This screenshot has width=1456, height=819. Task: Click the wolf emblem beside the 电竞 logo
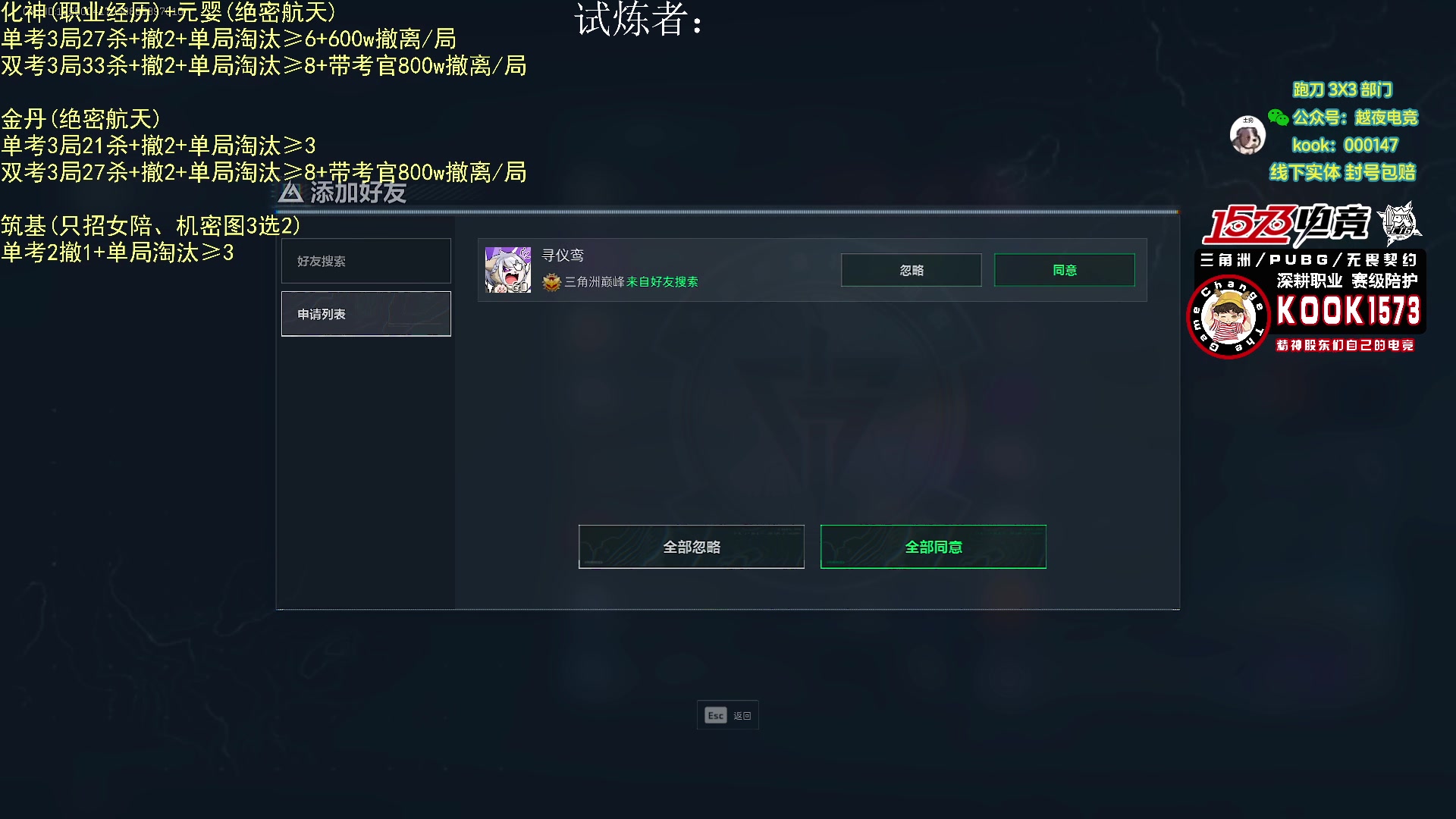click(x=1399, y=224)
